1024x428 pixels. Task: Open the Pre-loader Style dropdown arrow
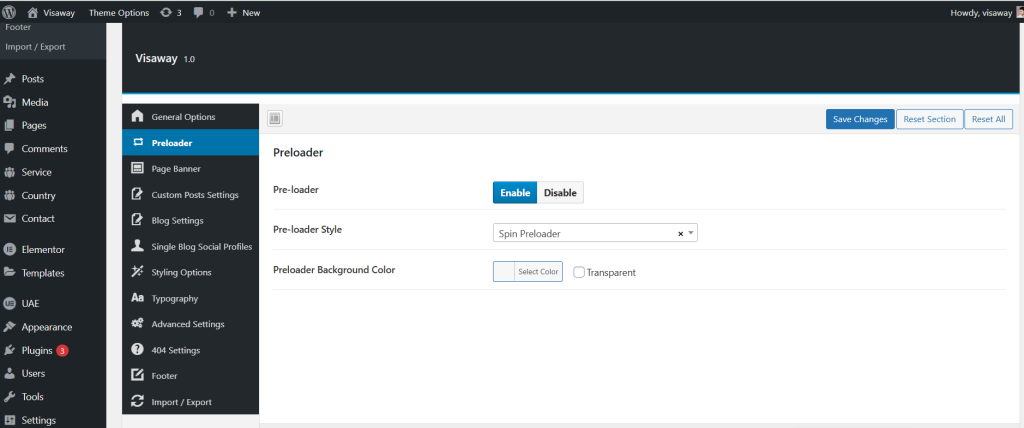point(690,233)
